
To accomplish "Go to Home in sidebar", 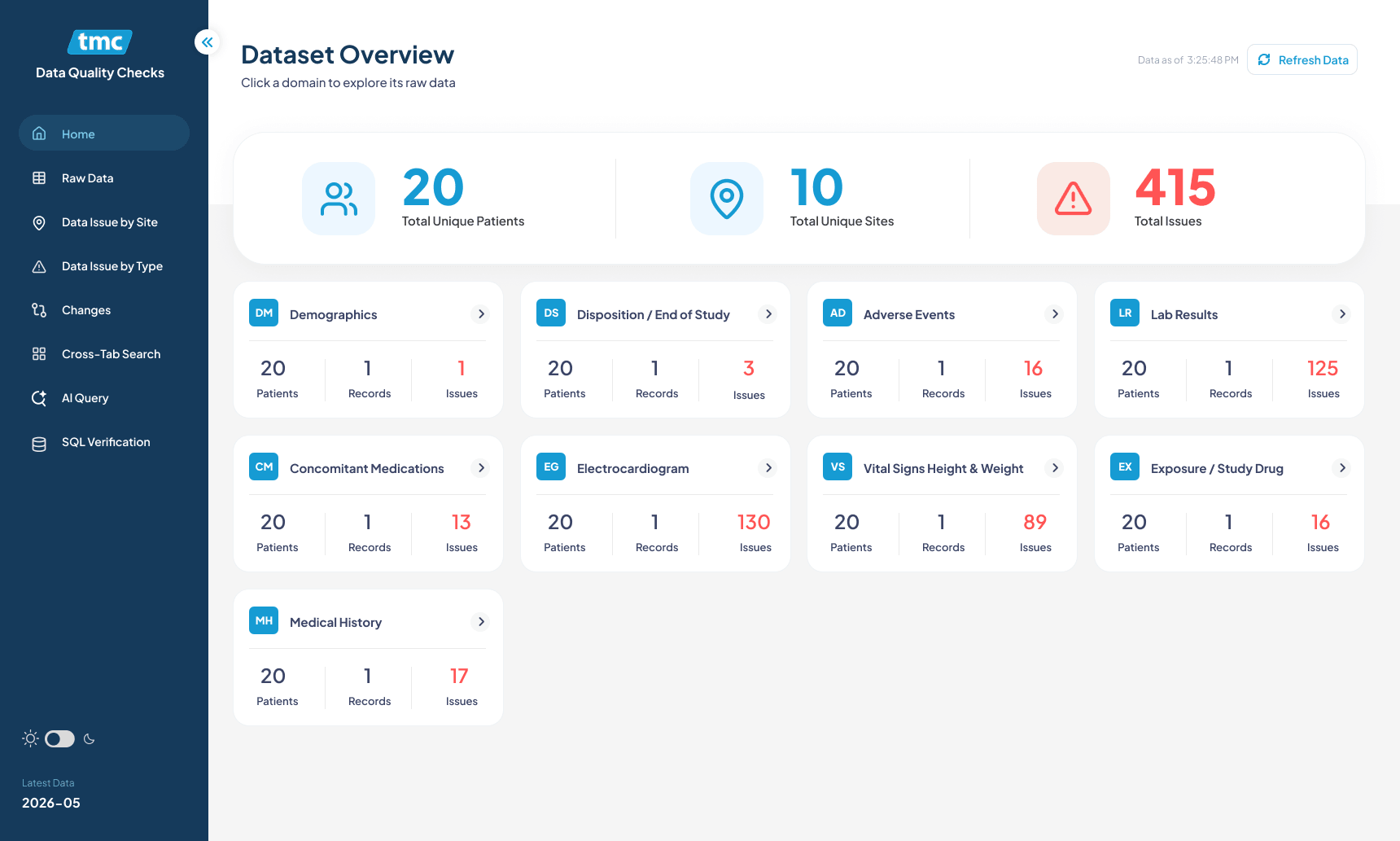I will coord(104,134).
